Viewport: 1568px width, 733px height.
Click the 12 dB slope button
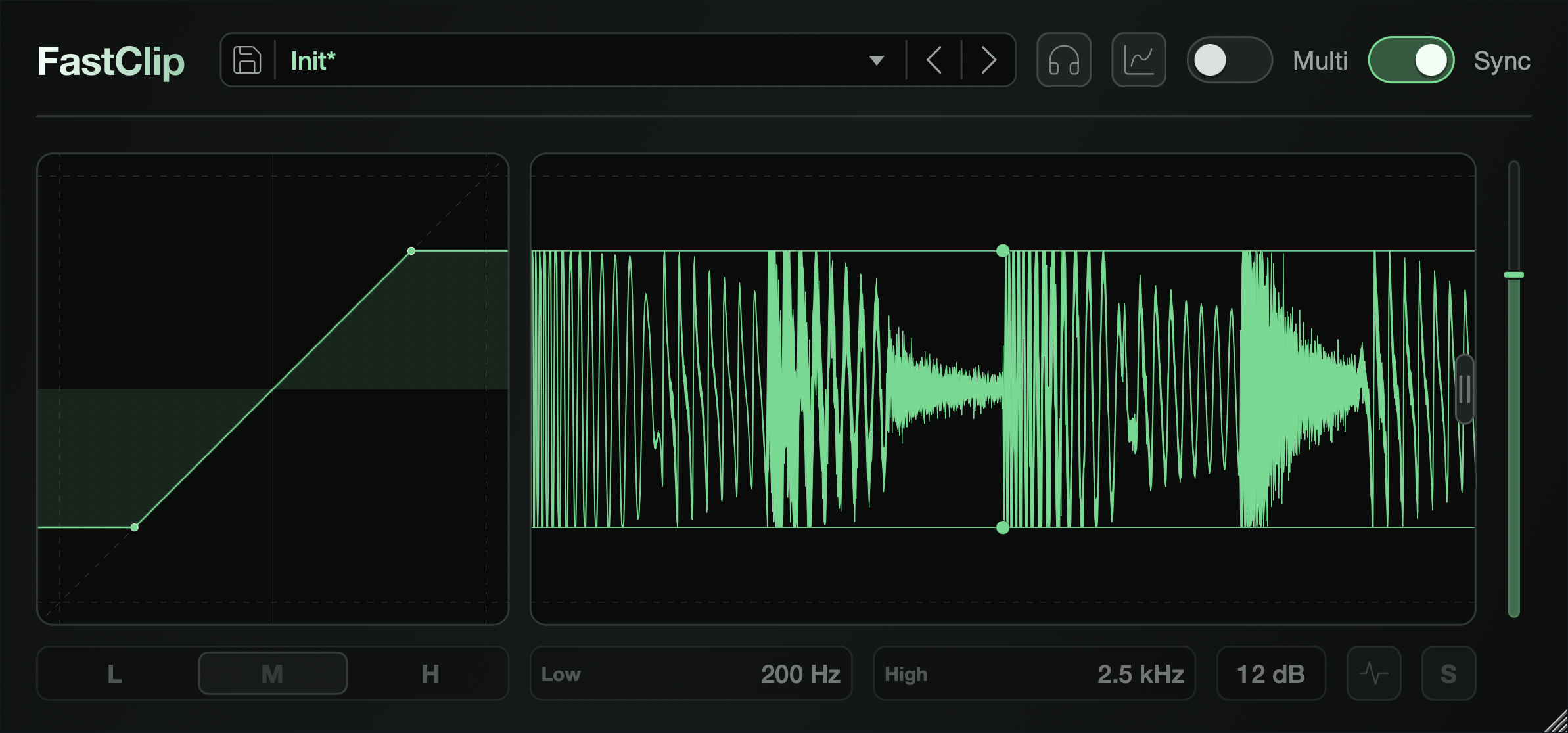1271,674
